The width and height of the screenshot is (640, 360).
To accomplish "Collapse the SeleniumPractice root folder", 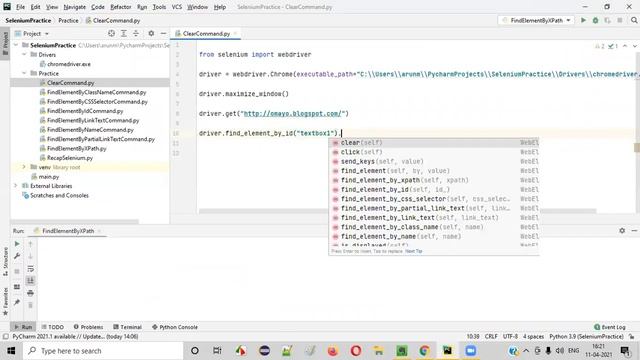I will [16, 45].
